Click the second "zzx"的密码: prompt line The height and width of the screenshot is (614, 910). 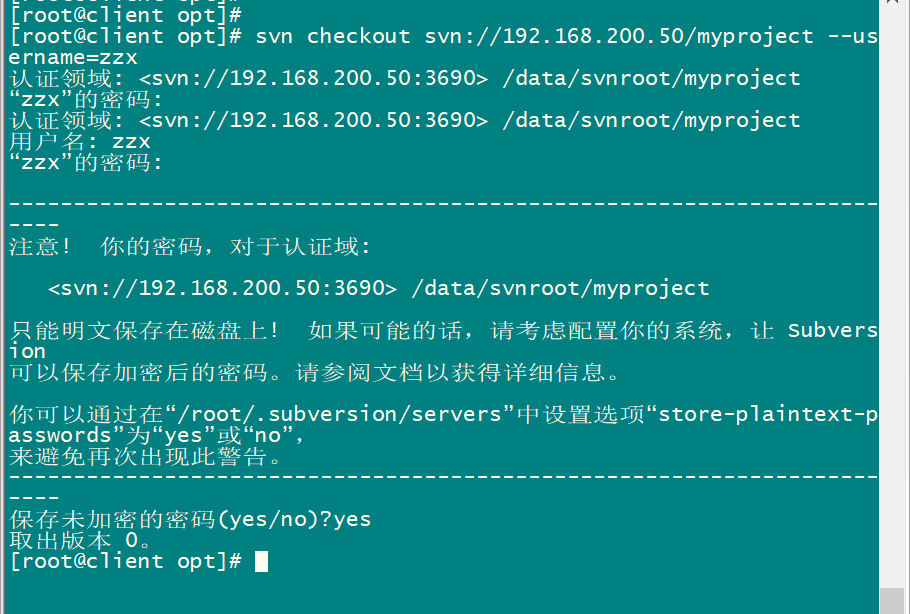pyautogui.click(x=85, y=162)
